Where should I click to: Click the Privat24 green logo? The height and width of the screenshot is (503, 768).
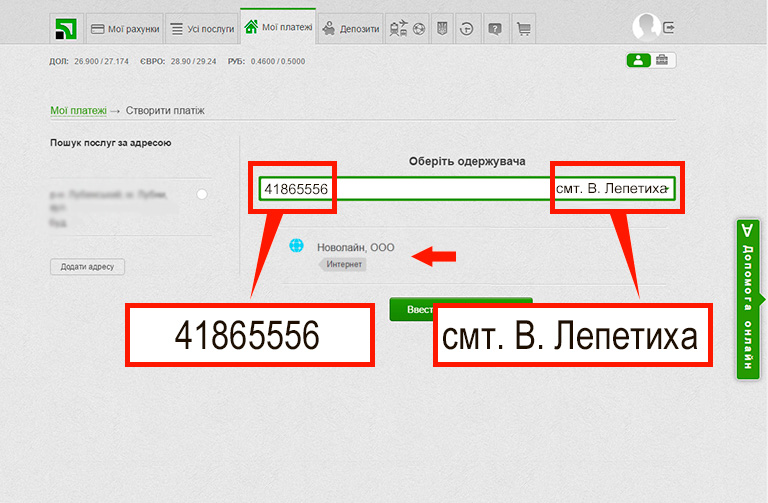65,29
